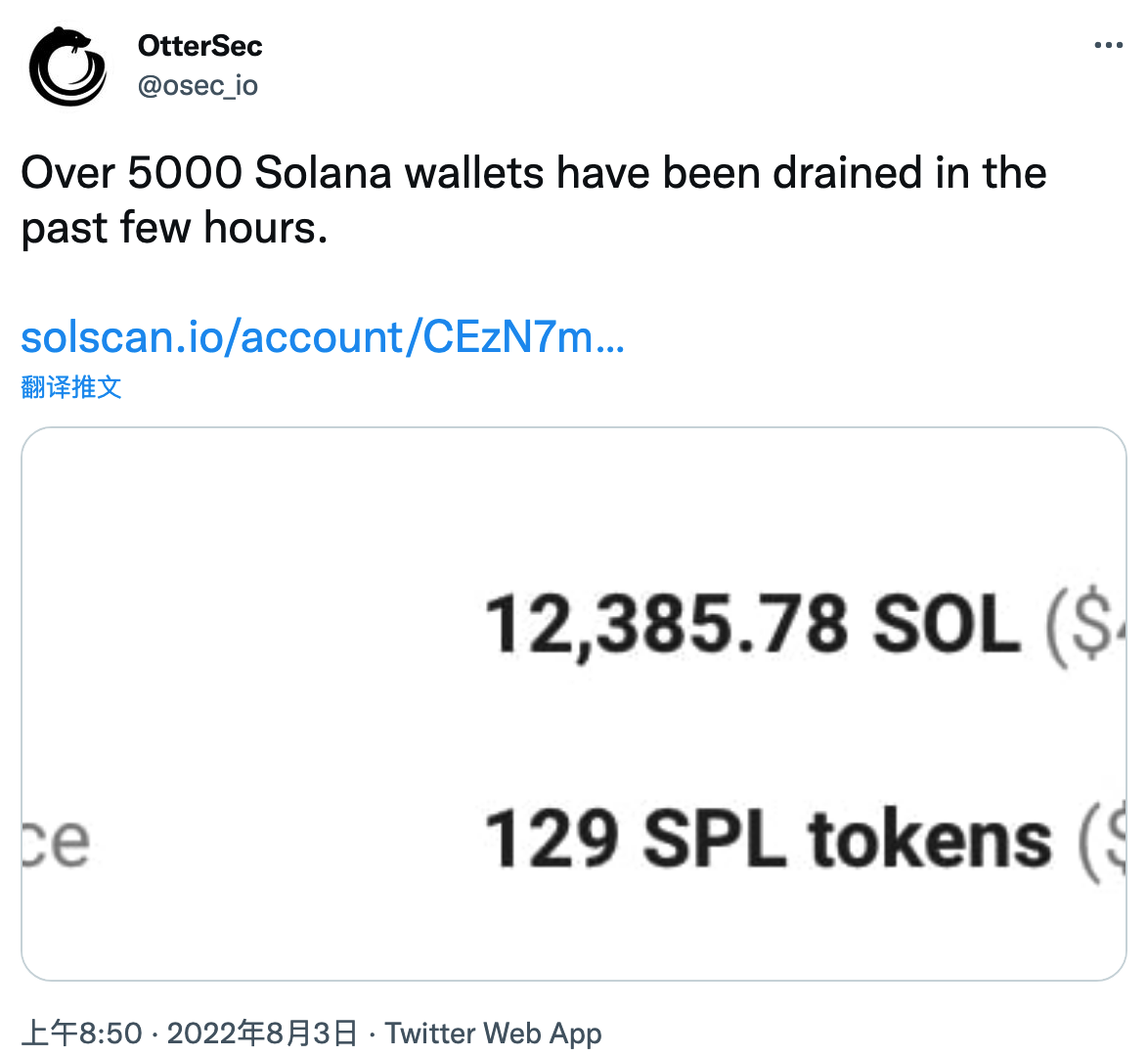The image size is (1148, 1056).
Task: Select the Twitter Web App source label
Action: (x=494, y=1033)
